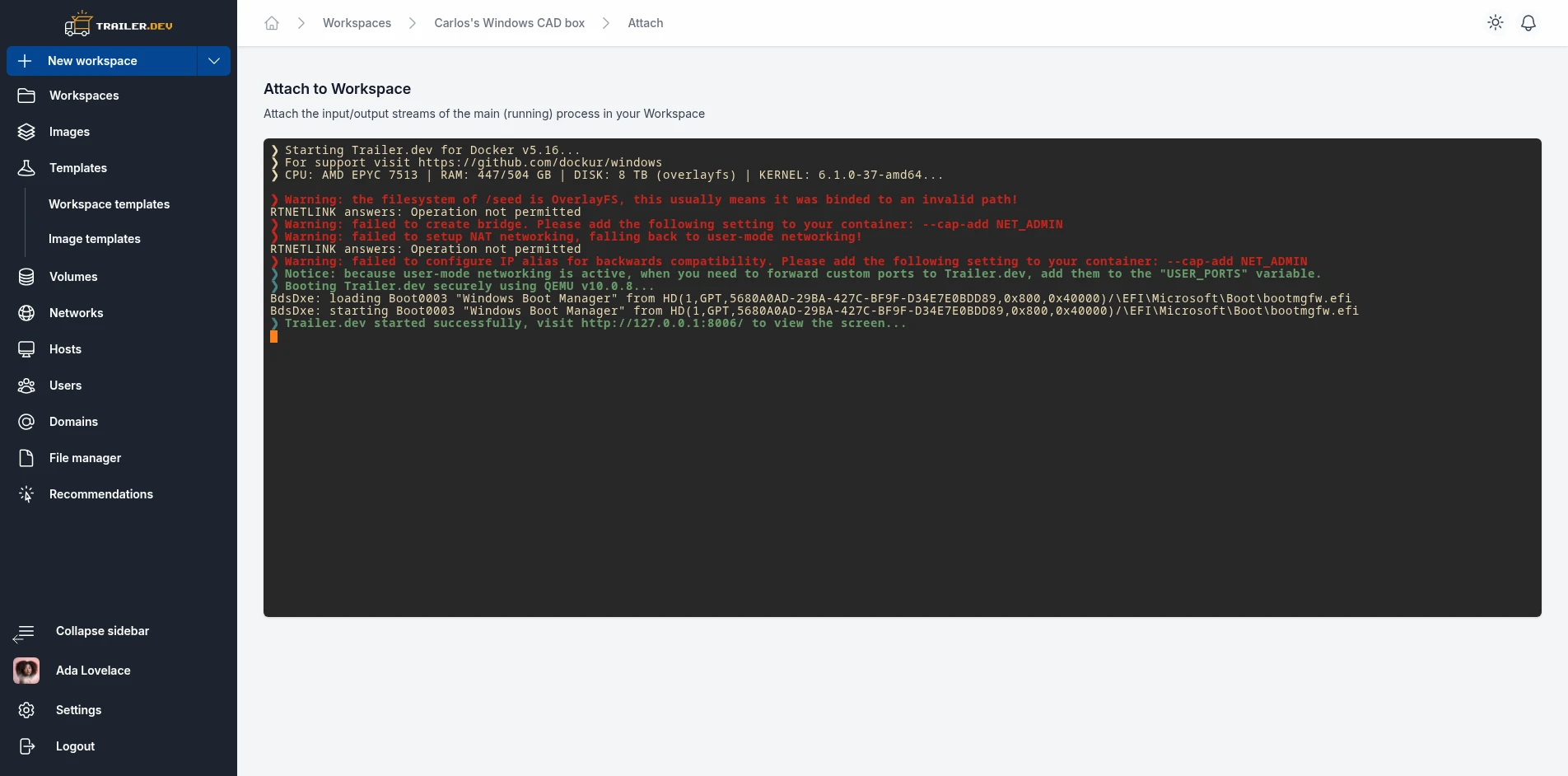Select Hosts sidebar label
Screen dimensions: 1568x776
pyautogui.click(x=65, y=349)
